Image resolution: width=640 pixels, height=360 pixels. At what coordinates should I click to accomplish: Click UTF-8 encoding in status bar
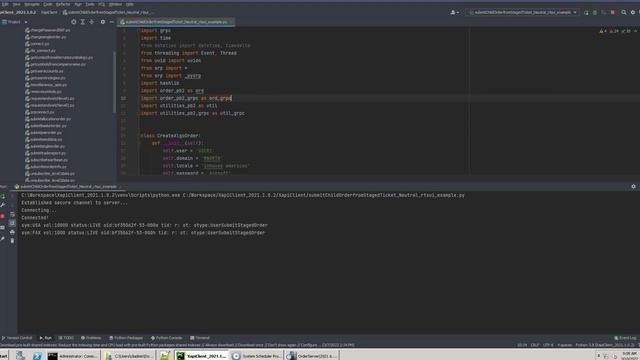coord(548,345)
